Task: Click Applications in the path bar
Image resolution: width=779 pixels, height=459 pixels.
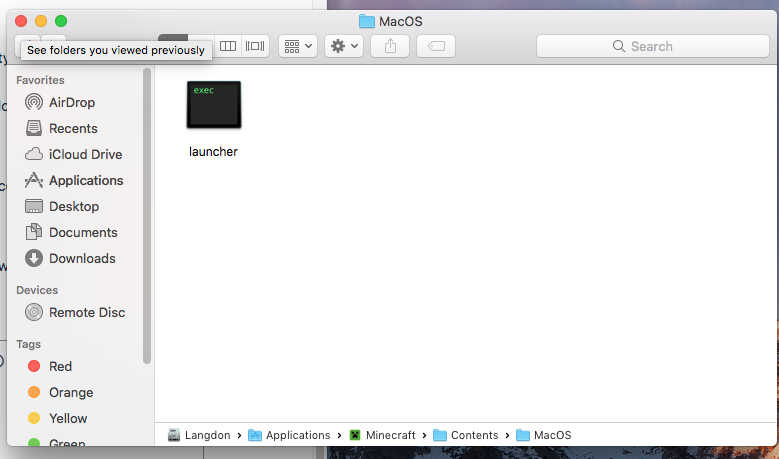Action: click(x=289, y=435)
